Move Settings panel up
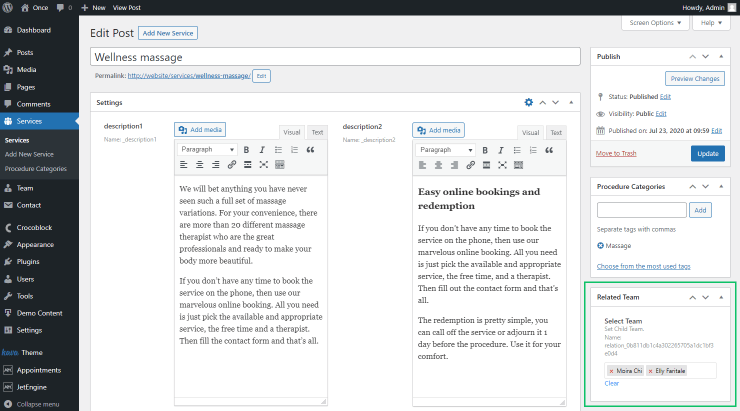Image resolution: width=740 pixels, height=411 pixels. [543, 102]
